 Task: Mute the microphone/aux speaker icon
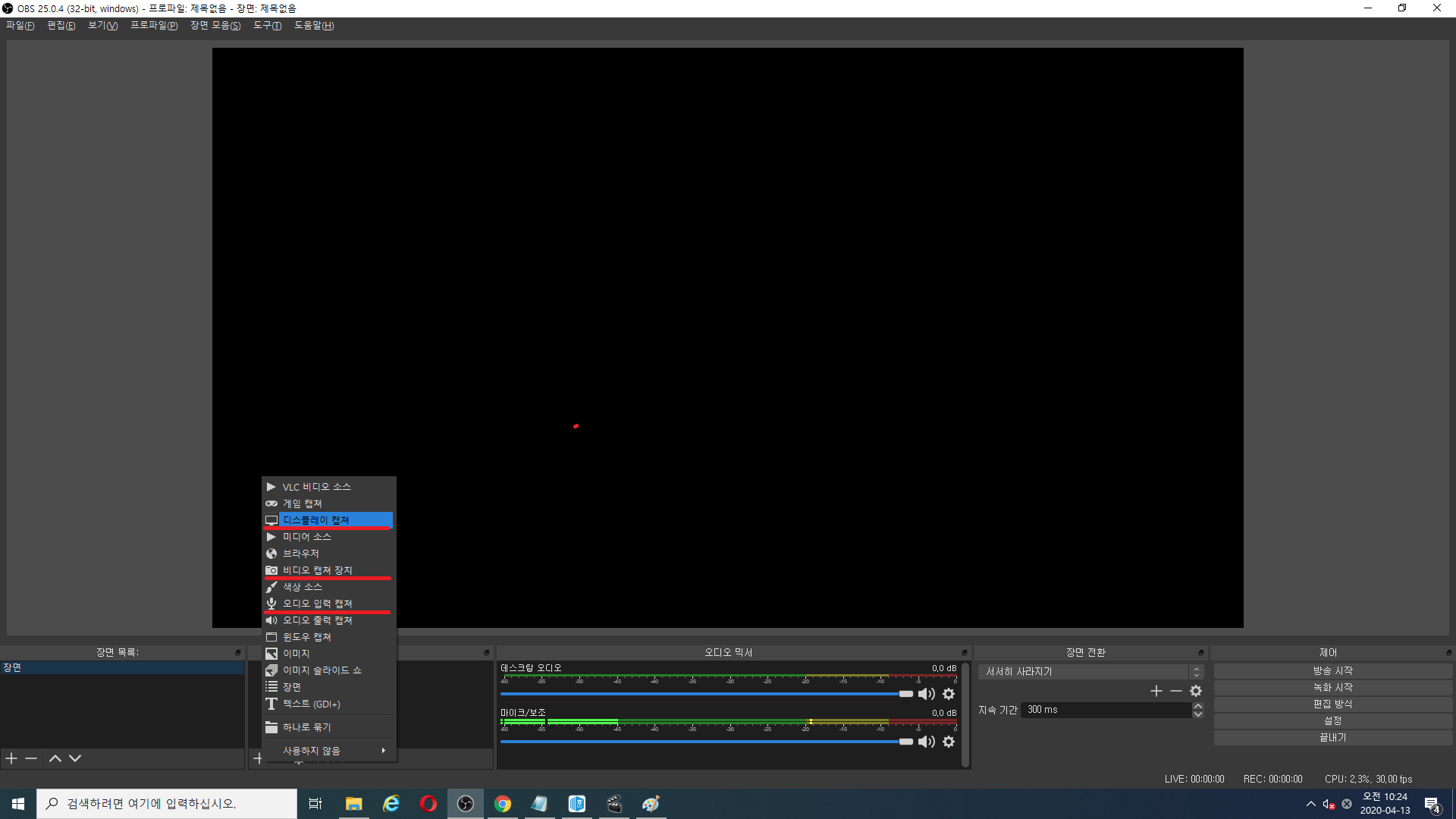click(x=926, y=742)
